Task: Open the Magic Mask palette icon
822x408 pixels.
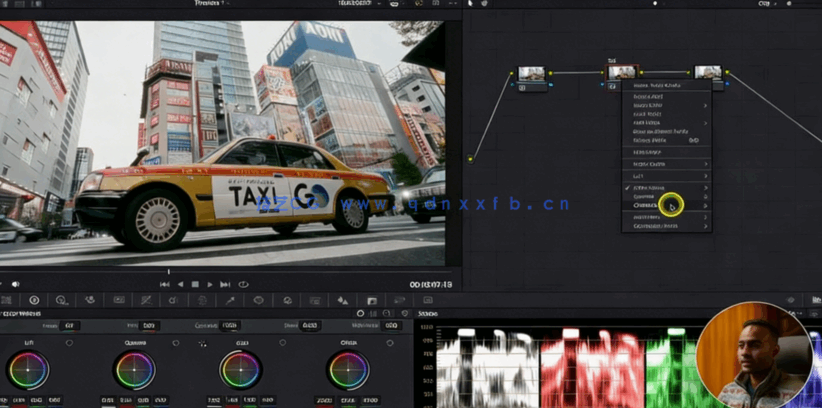Action: click(x=315, y=300)
